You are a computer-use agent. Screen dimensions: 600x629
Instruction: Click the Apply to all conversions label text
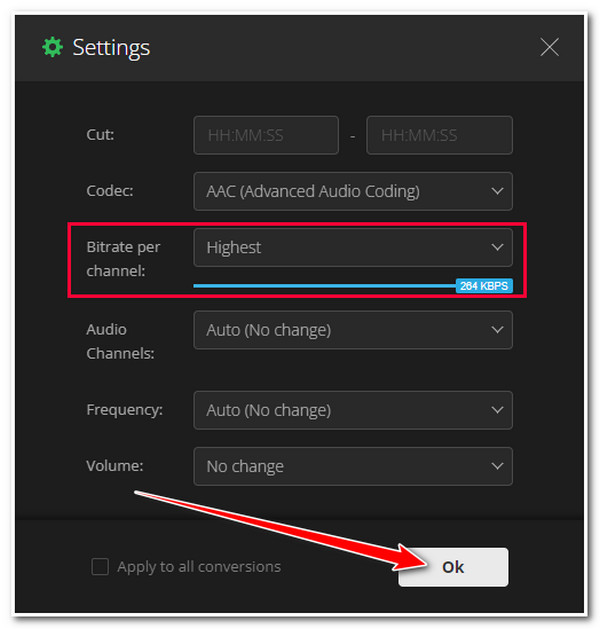point(199,567)
